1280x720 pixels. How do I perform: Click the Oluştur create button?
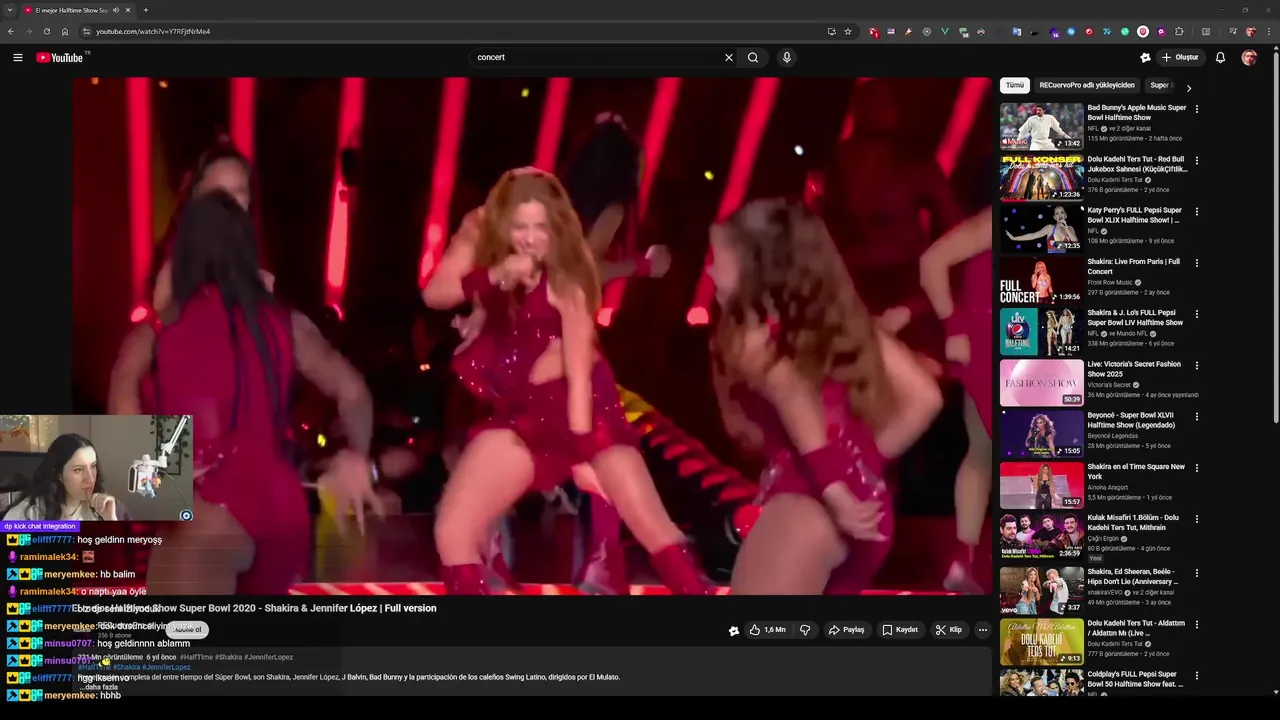pyautogui.click(x=1181, y=57)
